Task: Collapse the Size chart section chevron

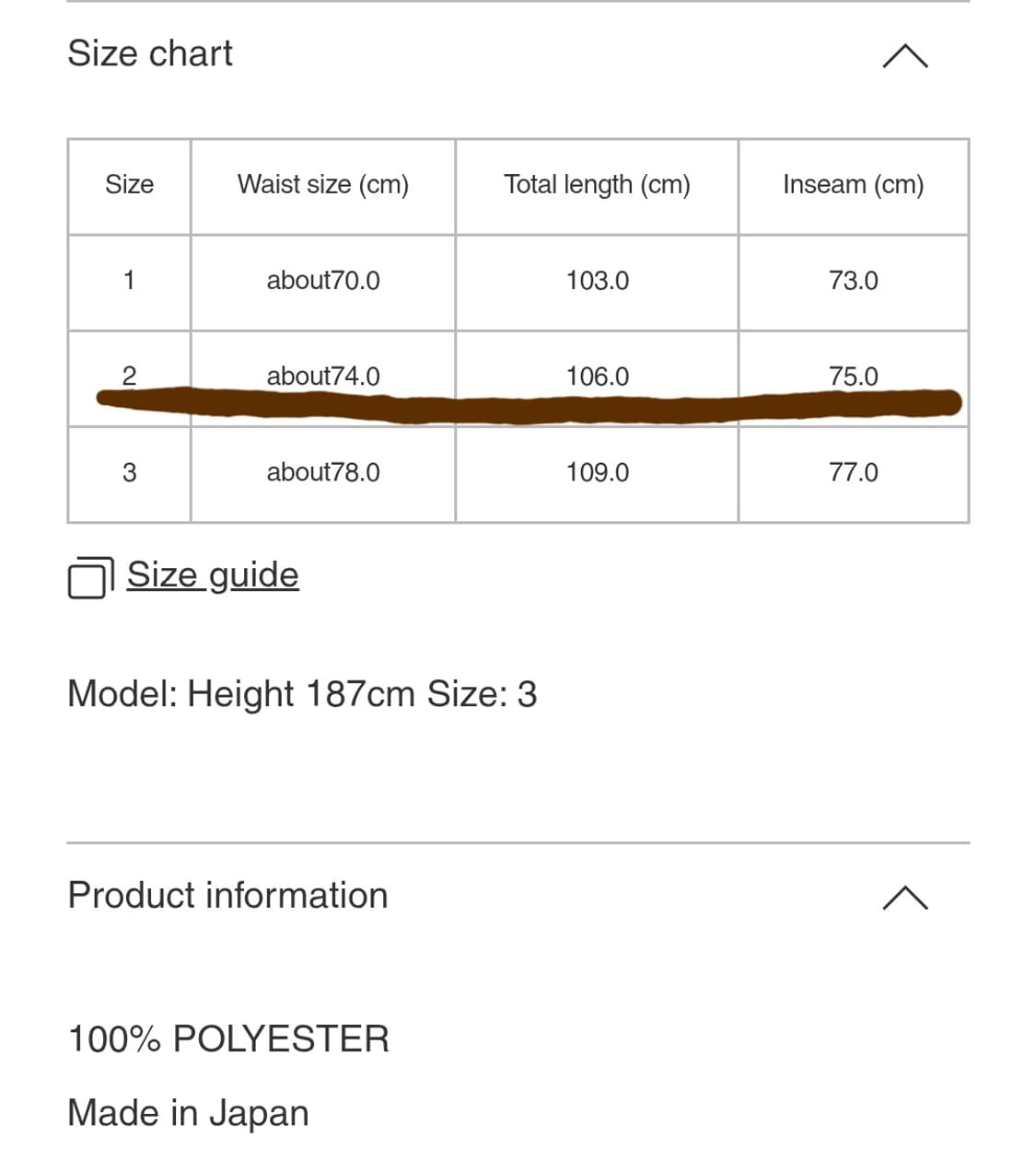Action: click(904, 57)
